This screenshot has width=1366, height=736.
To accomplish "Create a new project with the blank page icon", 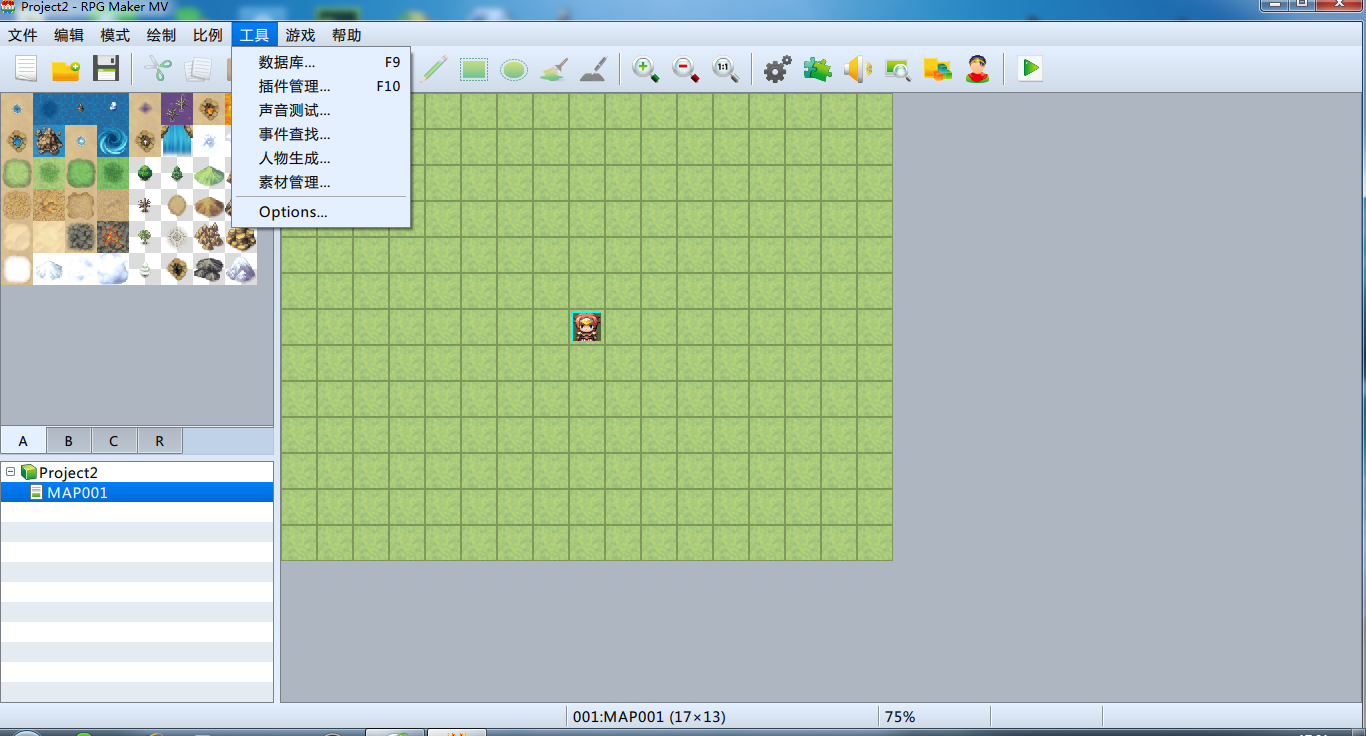I will [25, 69].
